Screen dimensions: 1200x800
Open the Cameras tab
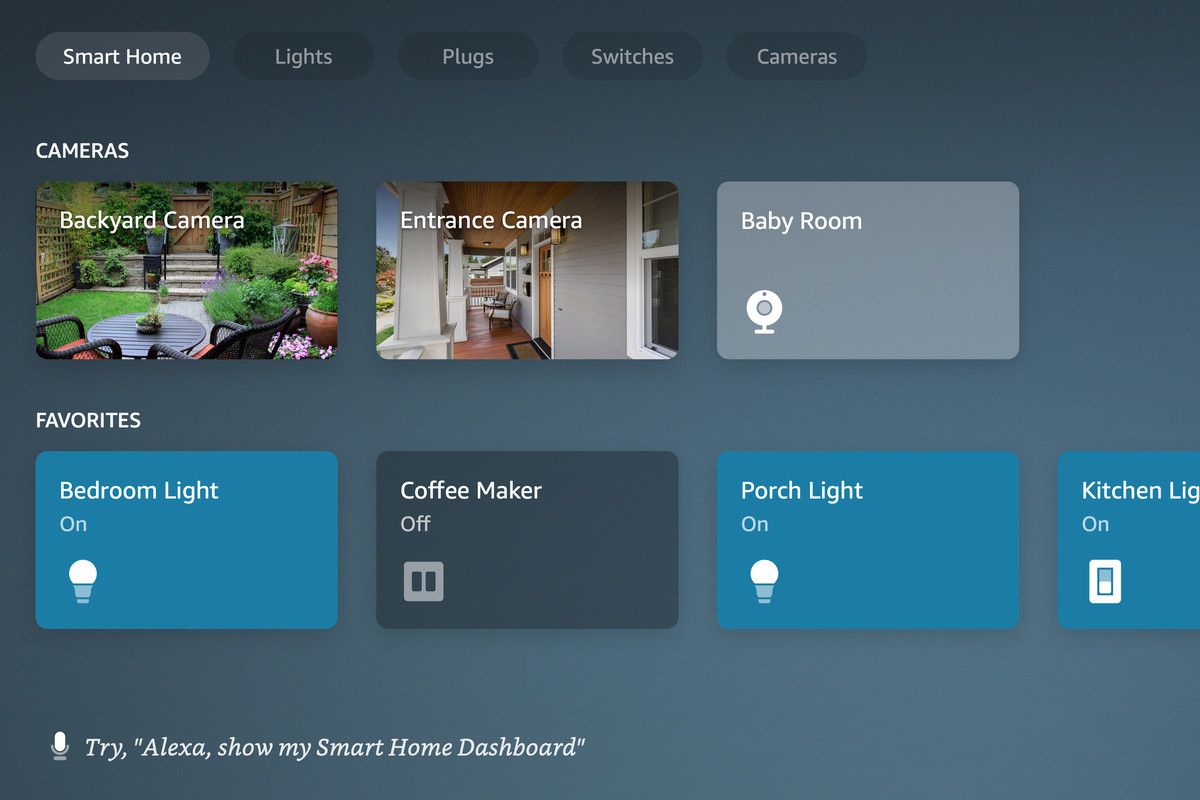[797, 56]
